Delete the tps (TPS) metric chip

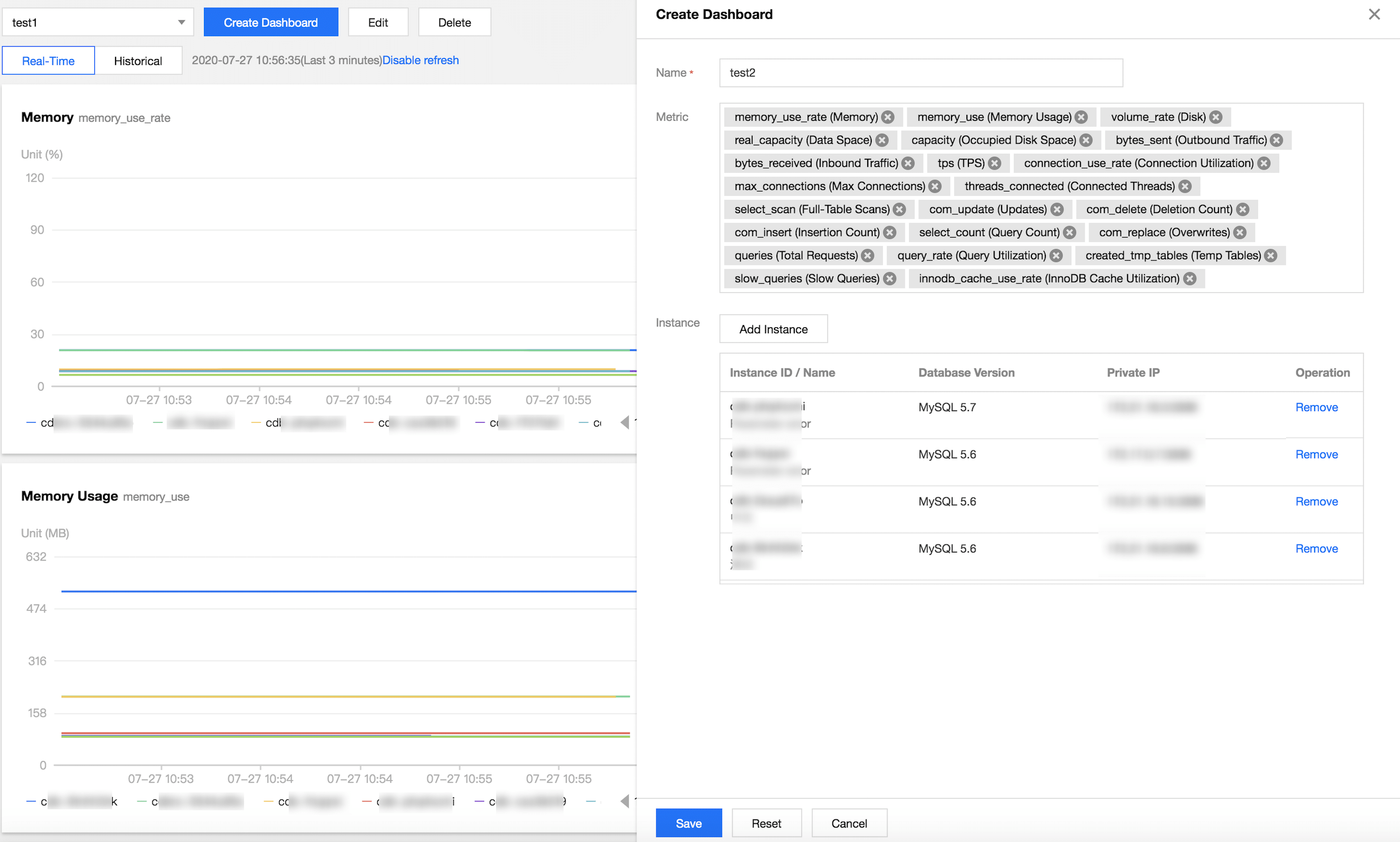(x=994, y=164)
